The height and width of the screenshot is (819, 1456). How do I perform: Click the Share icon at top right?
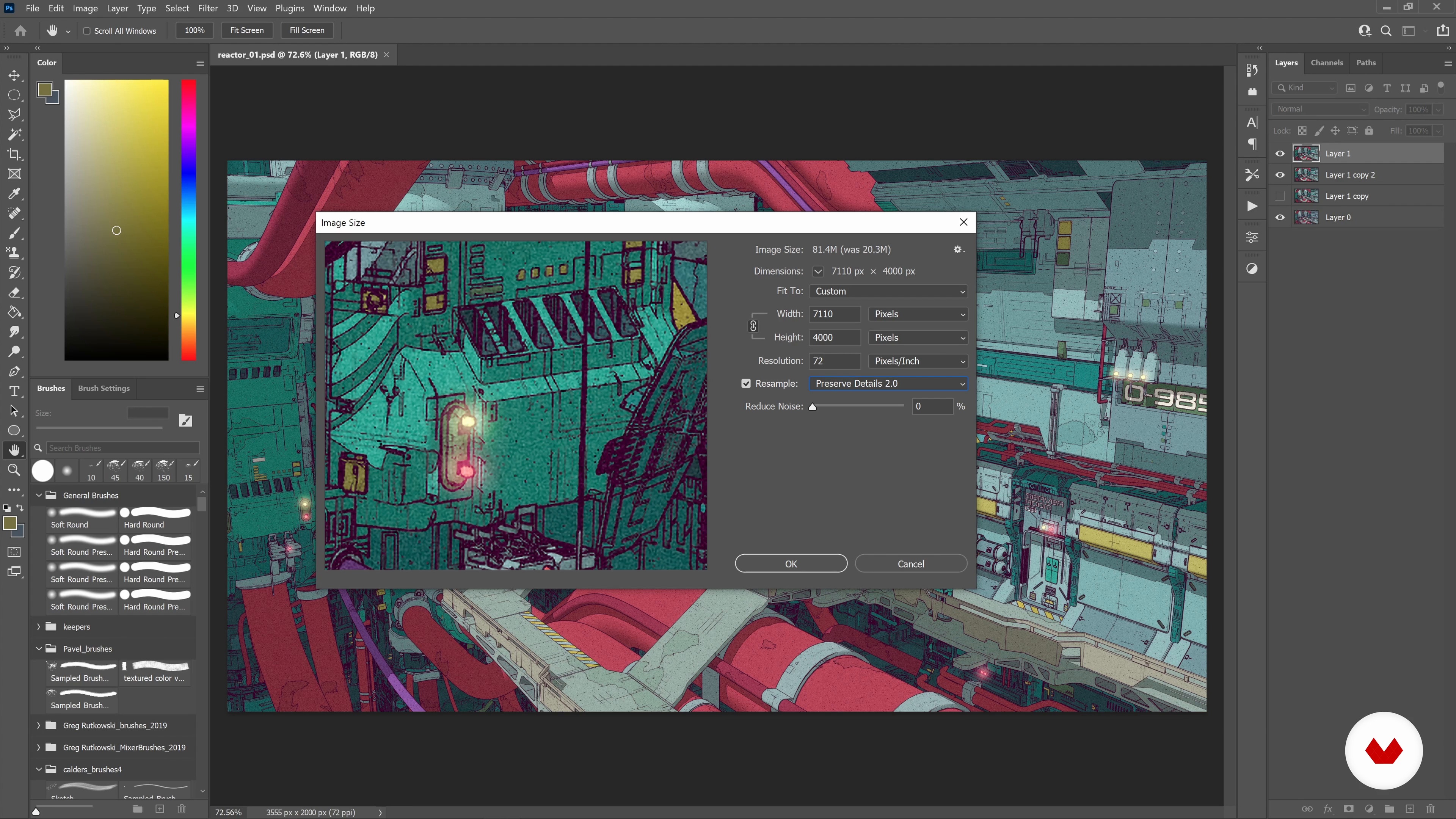[x=1442, y=30]
